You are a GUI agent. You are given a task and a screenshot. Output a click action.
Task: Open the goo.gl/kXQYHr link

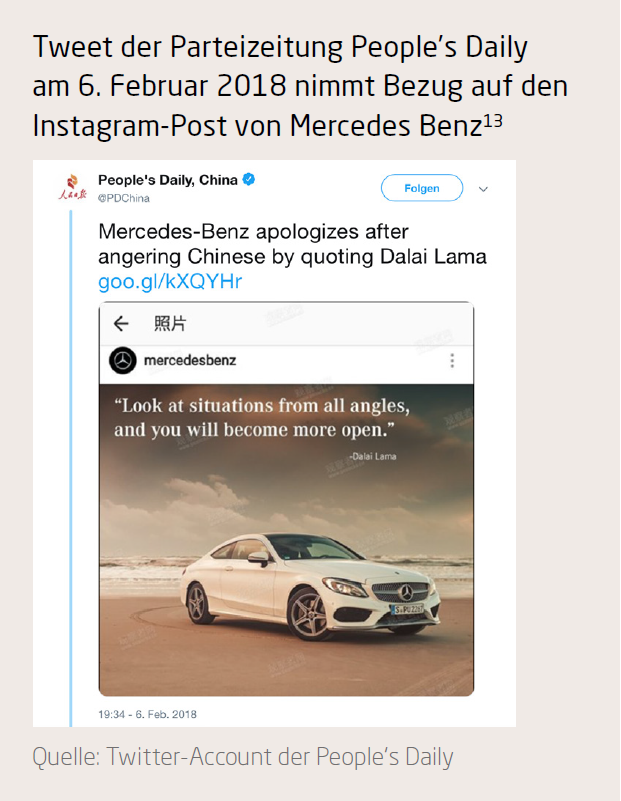pyautogui.click(x=170, y=282)
